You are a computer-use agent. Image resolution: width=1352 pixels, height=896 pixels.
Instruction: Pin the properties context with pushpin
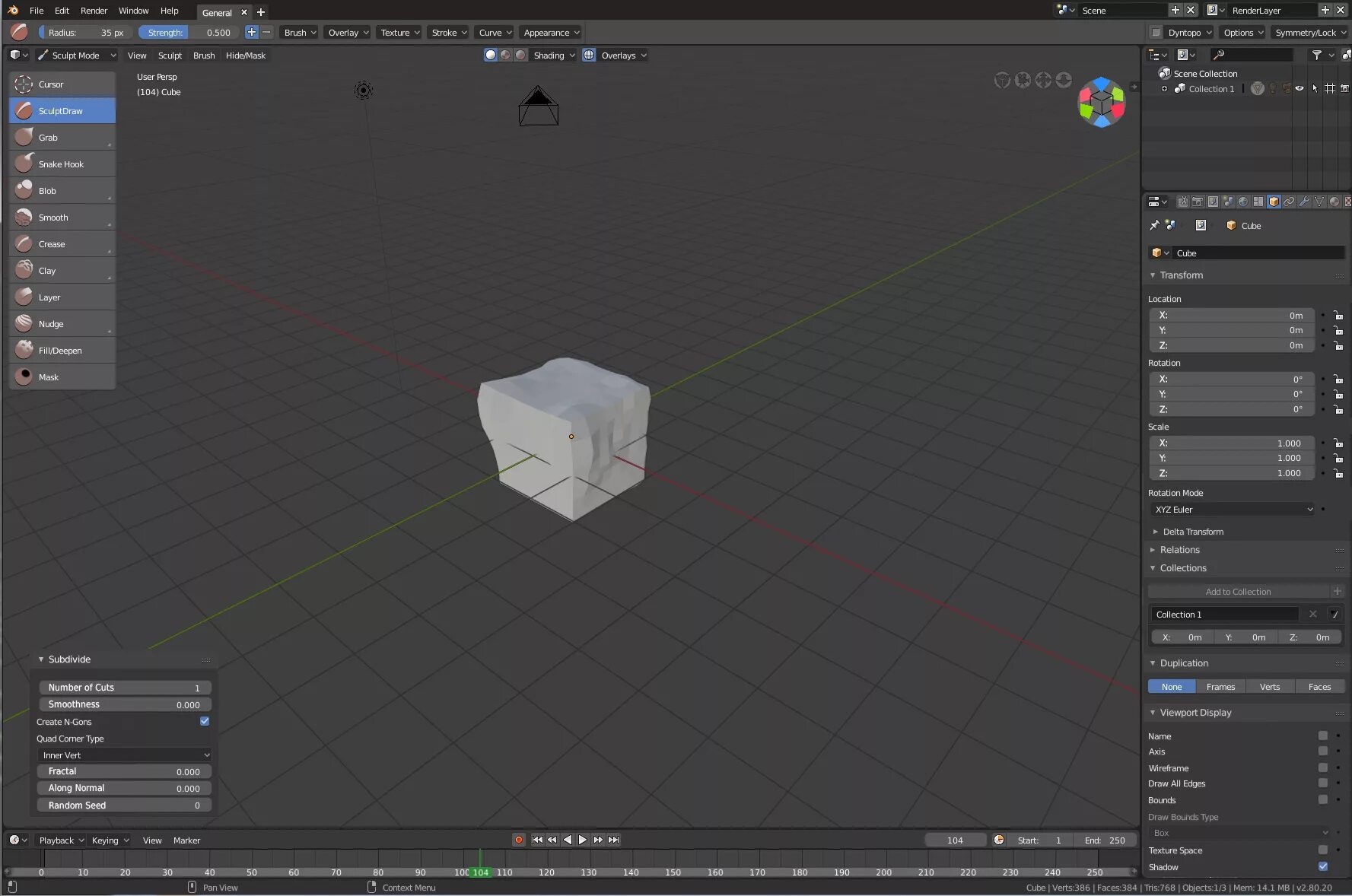[1154, 225]
